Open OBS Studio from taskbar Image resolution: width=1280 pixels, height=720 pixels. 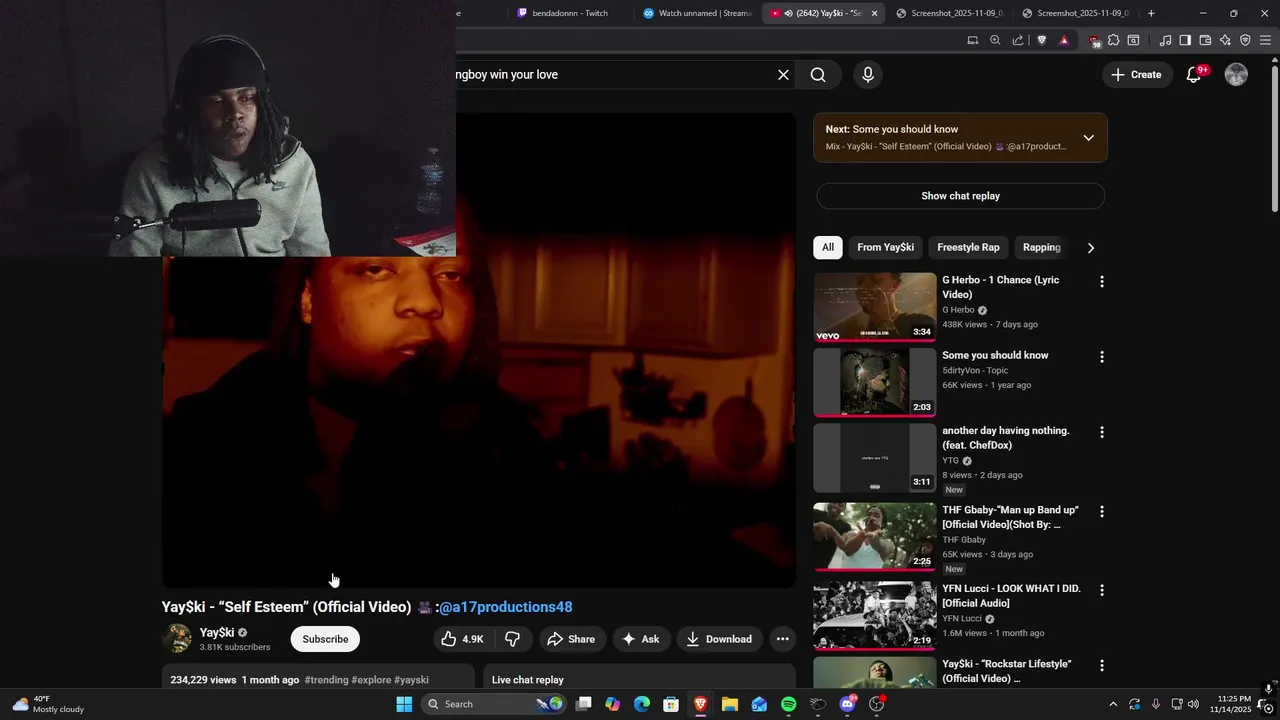[877, 704]
